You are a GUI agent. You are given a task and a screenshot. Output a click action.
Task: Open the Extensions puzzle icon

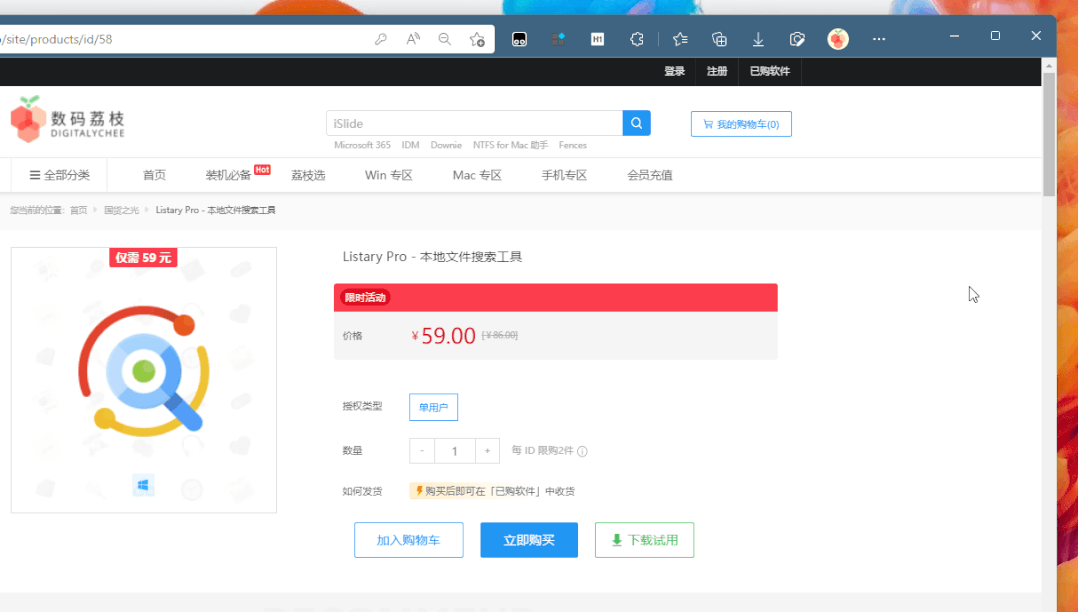coord(637,39)
